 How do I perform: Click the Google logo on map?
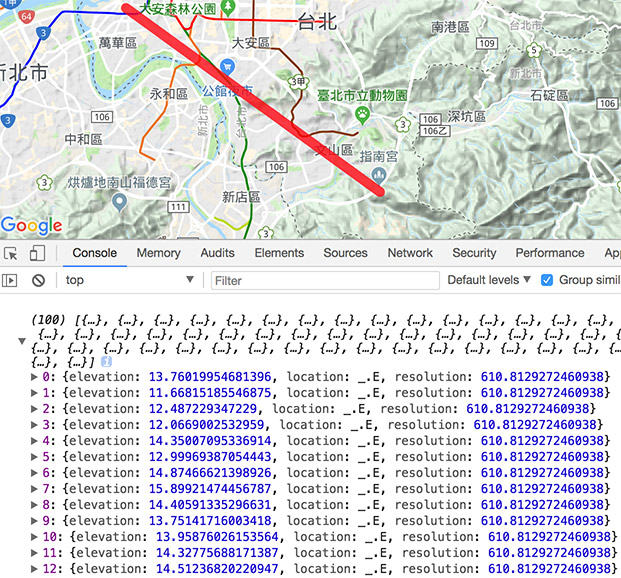(x=32, y=226)
